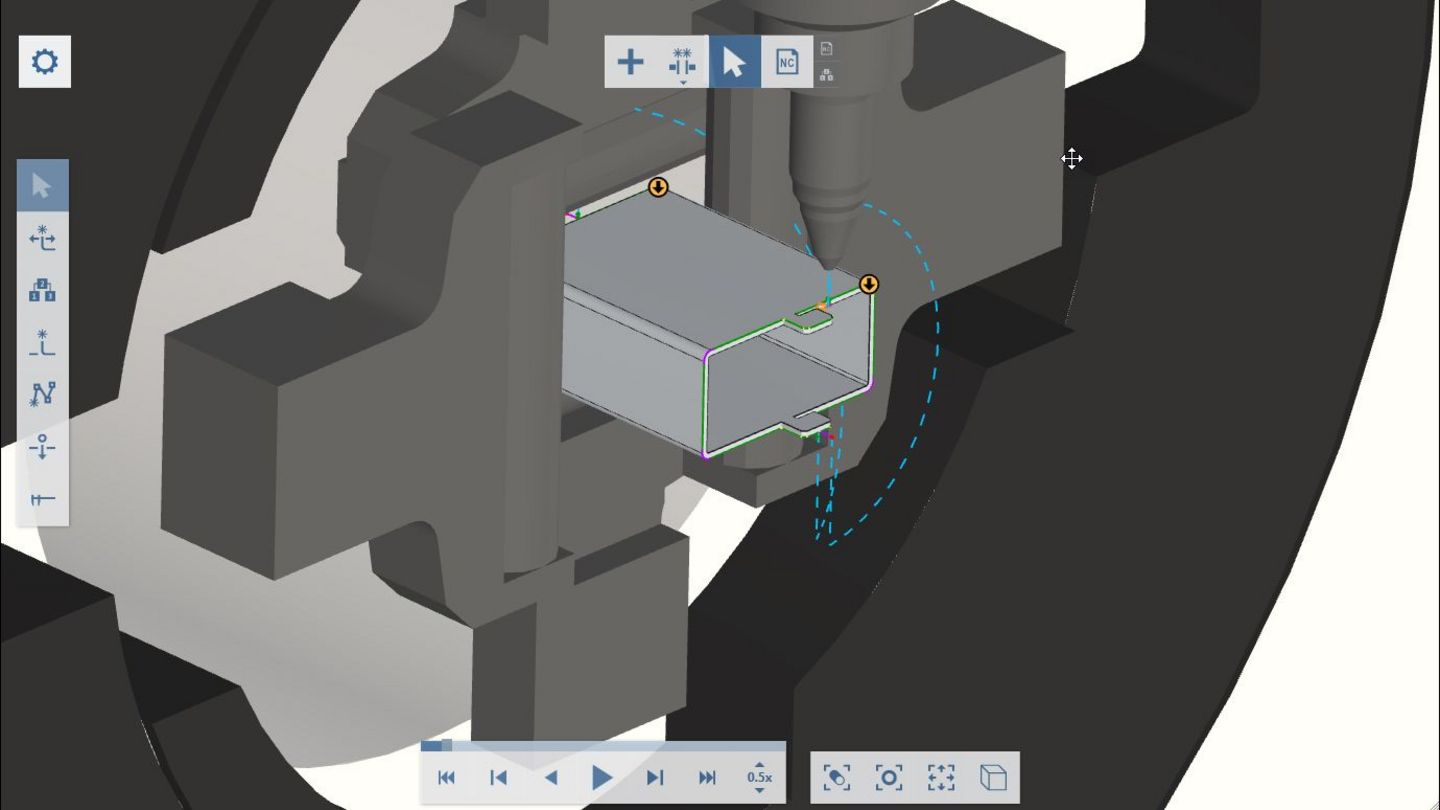Skip to the start of the simulation
This screenshot has height=810, width=1440.
tap(447, 777)
